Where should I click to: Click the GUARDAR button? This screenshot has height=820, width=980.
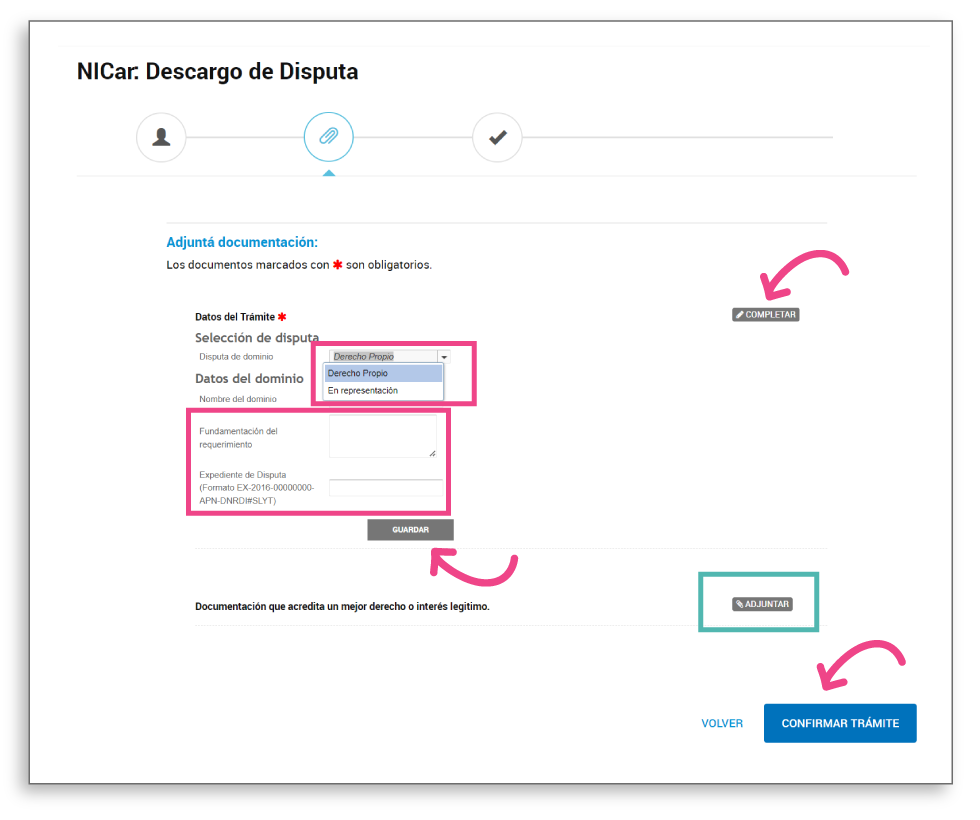click(410, 529)
